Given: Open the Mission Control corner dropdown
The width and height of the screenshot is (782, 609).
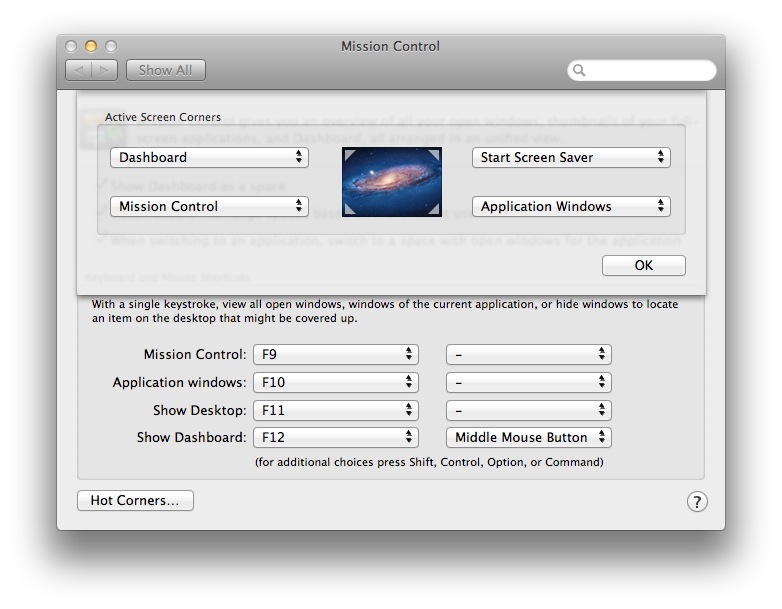Looking at the screenshot, I should coord(209,206).
